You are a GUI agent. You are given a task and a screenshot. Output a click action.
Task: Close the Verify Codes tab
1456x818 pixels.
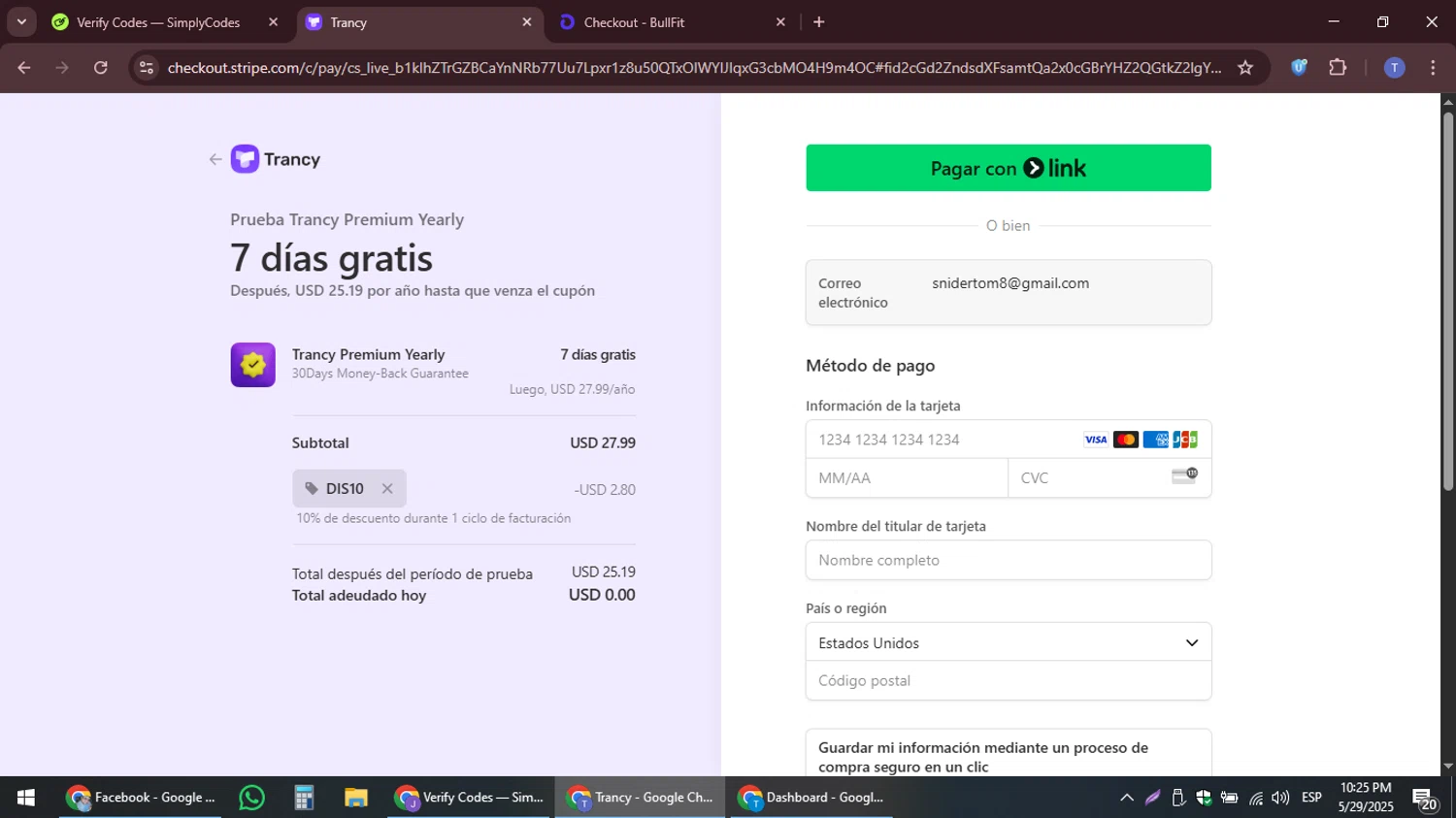tap(273, 22)
